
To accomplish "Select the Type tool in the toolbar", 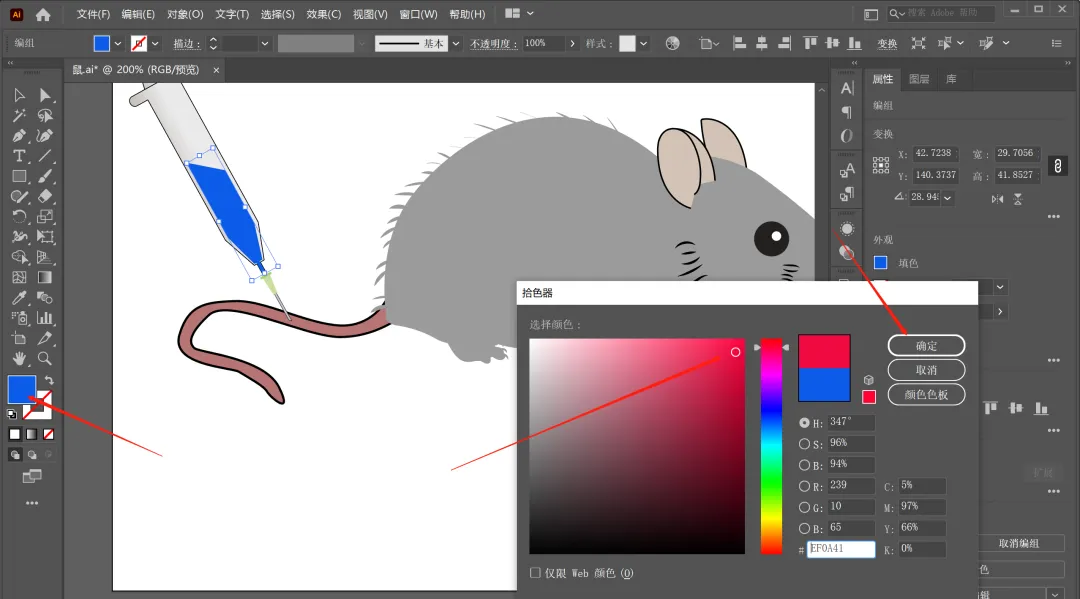I will coord(19,156).
